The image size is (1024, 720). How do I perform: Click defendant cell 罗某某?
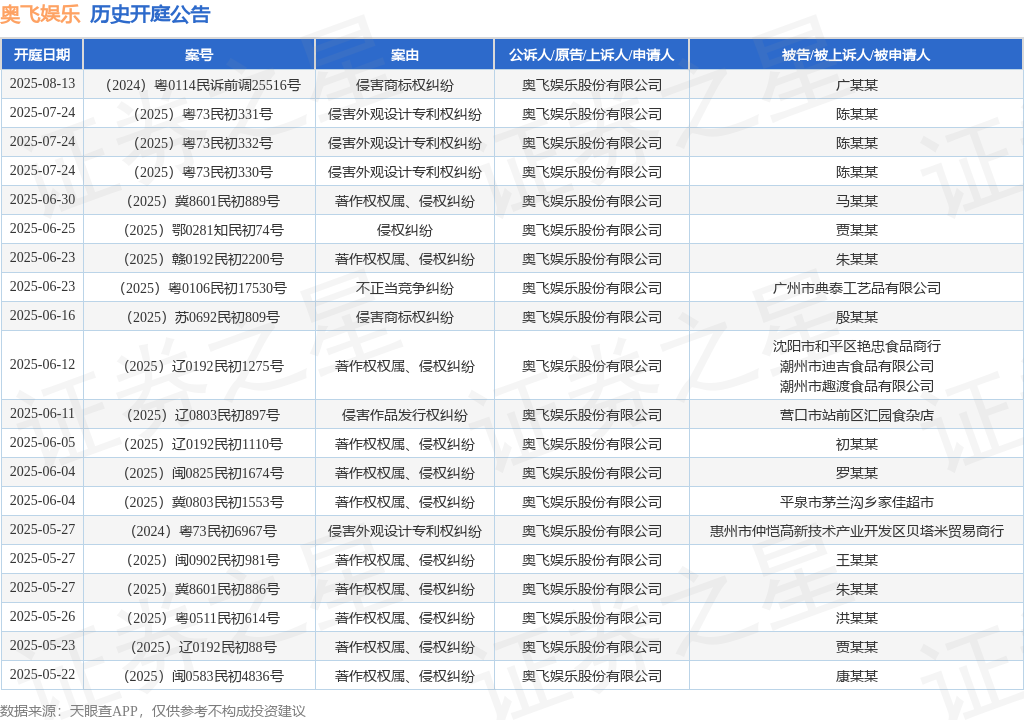[857, 473]
